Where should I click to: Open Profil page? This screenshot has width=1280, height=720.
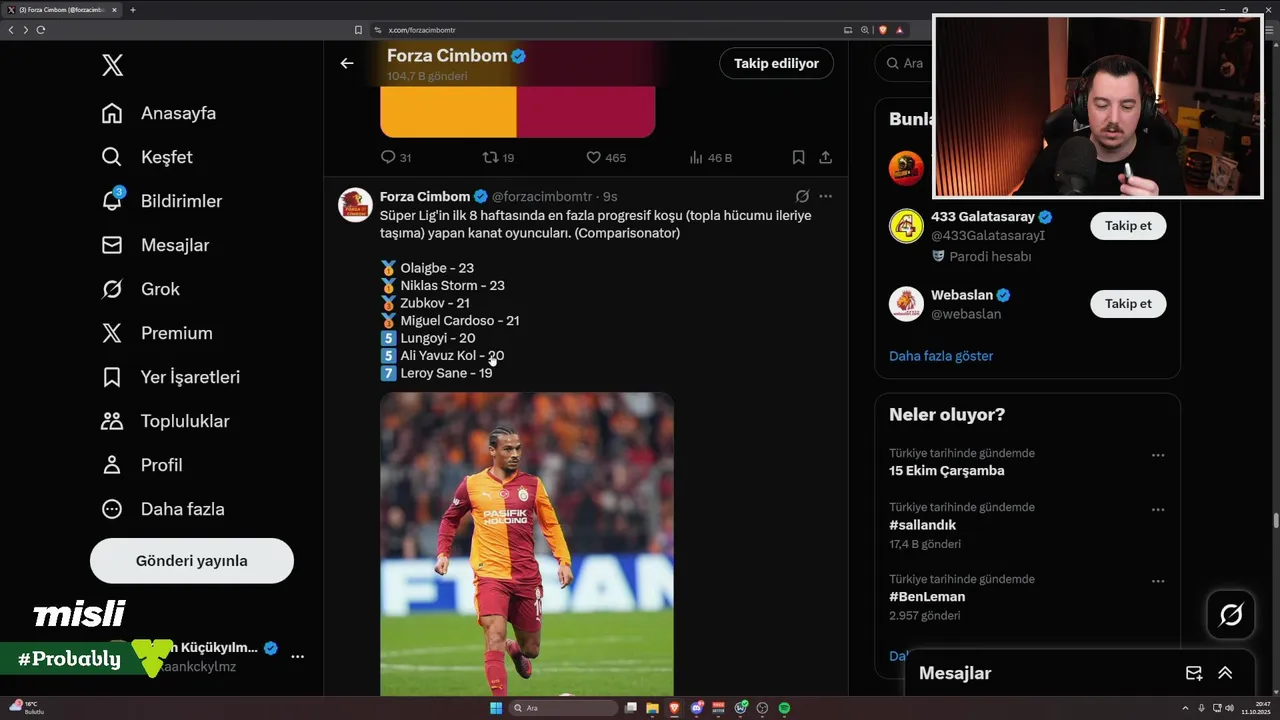point(141,465)
